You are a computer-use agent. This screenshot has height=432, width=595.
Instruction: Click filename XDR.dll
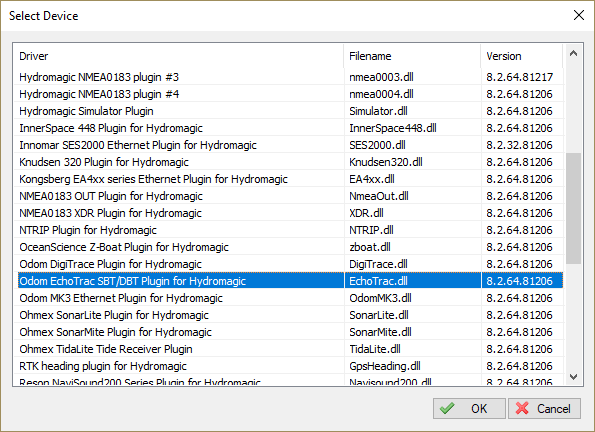tap(366, 213)
